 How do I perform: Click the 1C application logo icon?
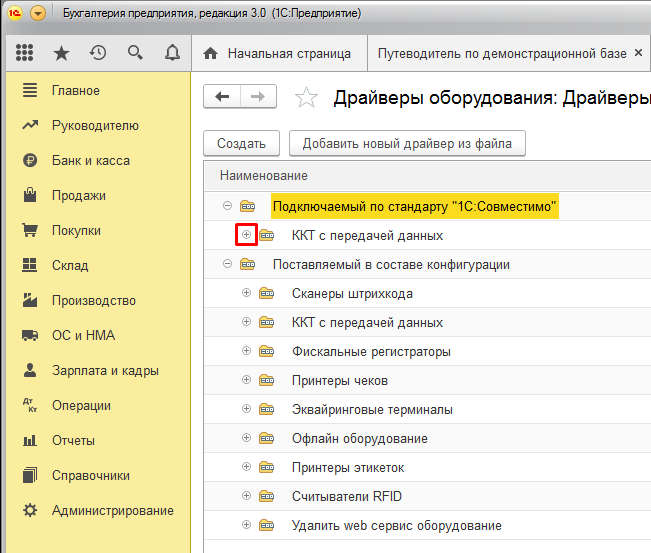pyautogui.click(x=15, y=14)
